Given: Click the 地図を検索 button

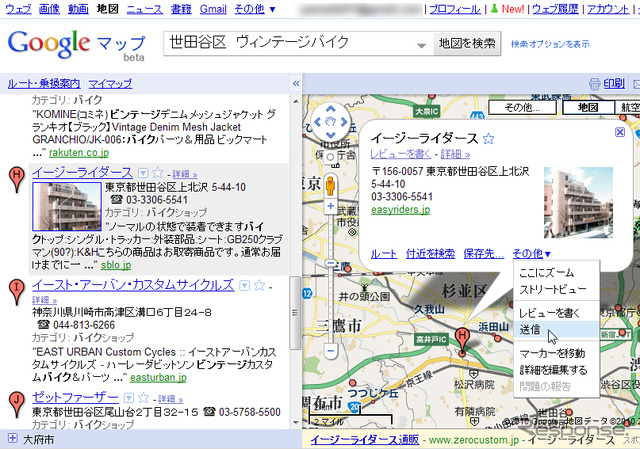Looking at the screenshot, I should coord(467,43).
